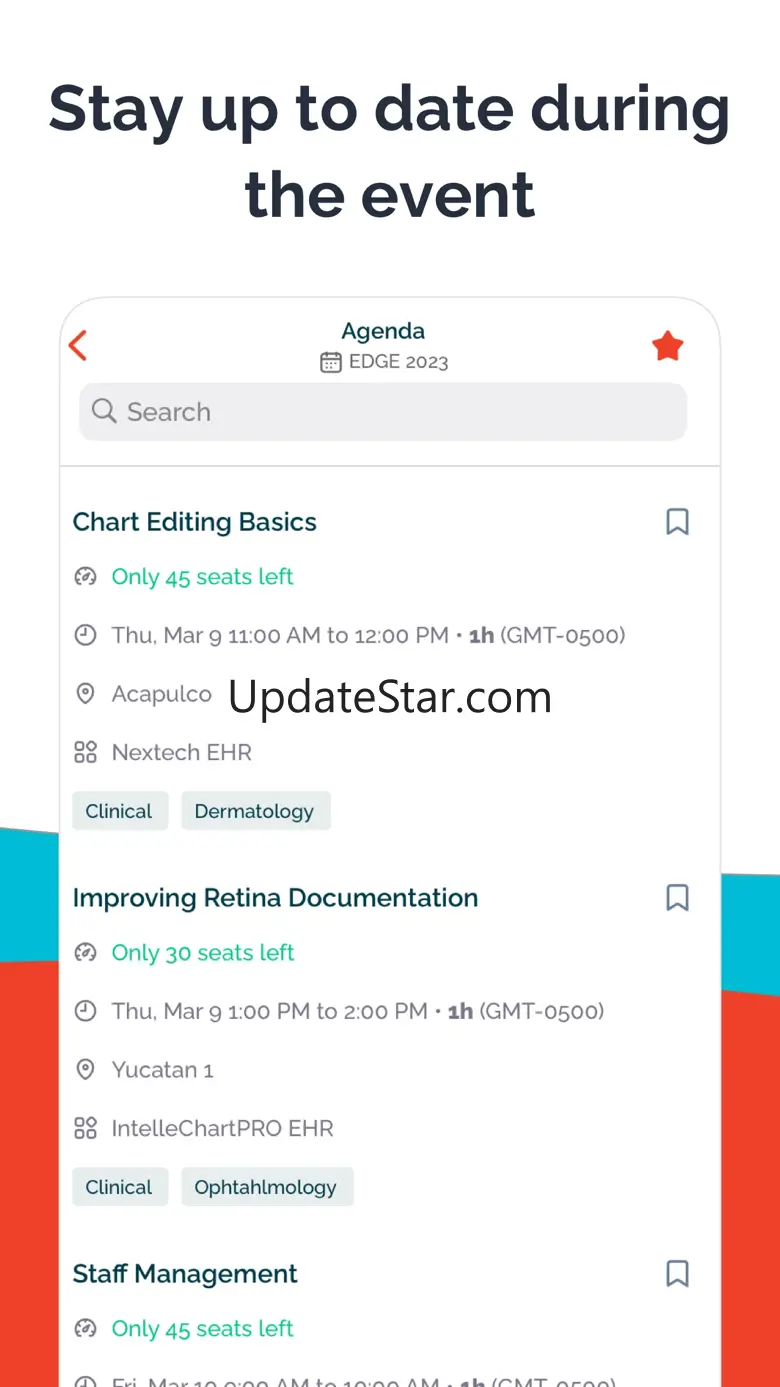Click the calendar icon beside EDGE 2023

pyautogui.click(x=330, y=362)
